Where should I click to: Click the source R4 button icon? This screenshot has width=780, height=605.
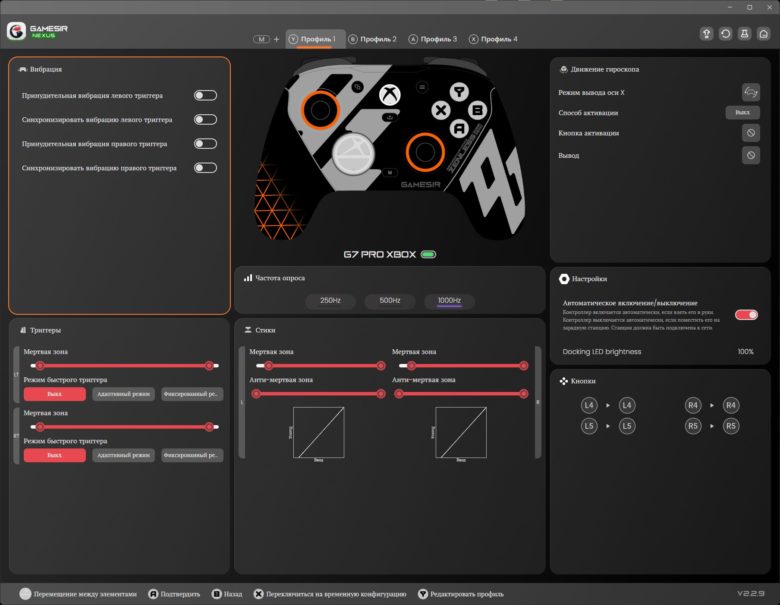693,405
